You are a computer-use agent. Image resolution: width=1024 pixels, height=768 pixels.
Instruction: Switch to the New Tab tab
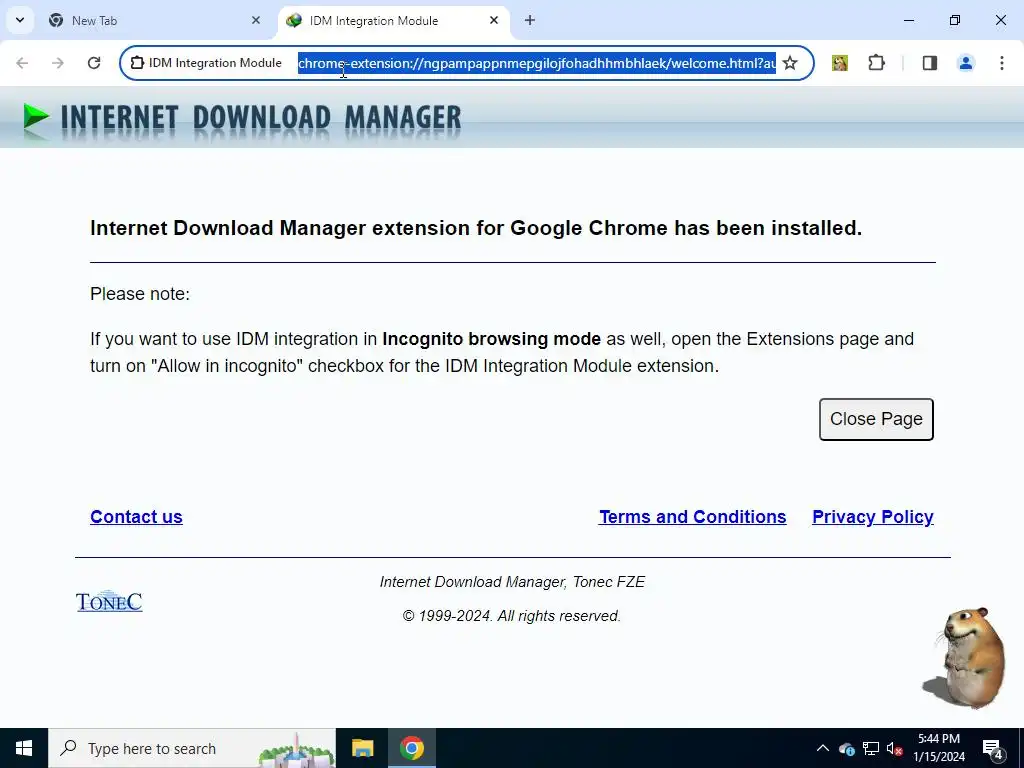coord(153,20)
